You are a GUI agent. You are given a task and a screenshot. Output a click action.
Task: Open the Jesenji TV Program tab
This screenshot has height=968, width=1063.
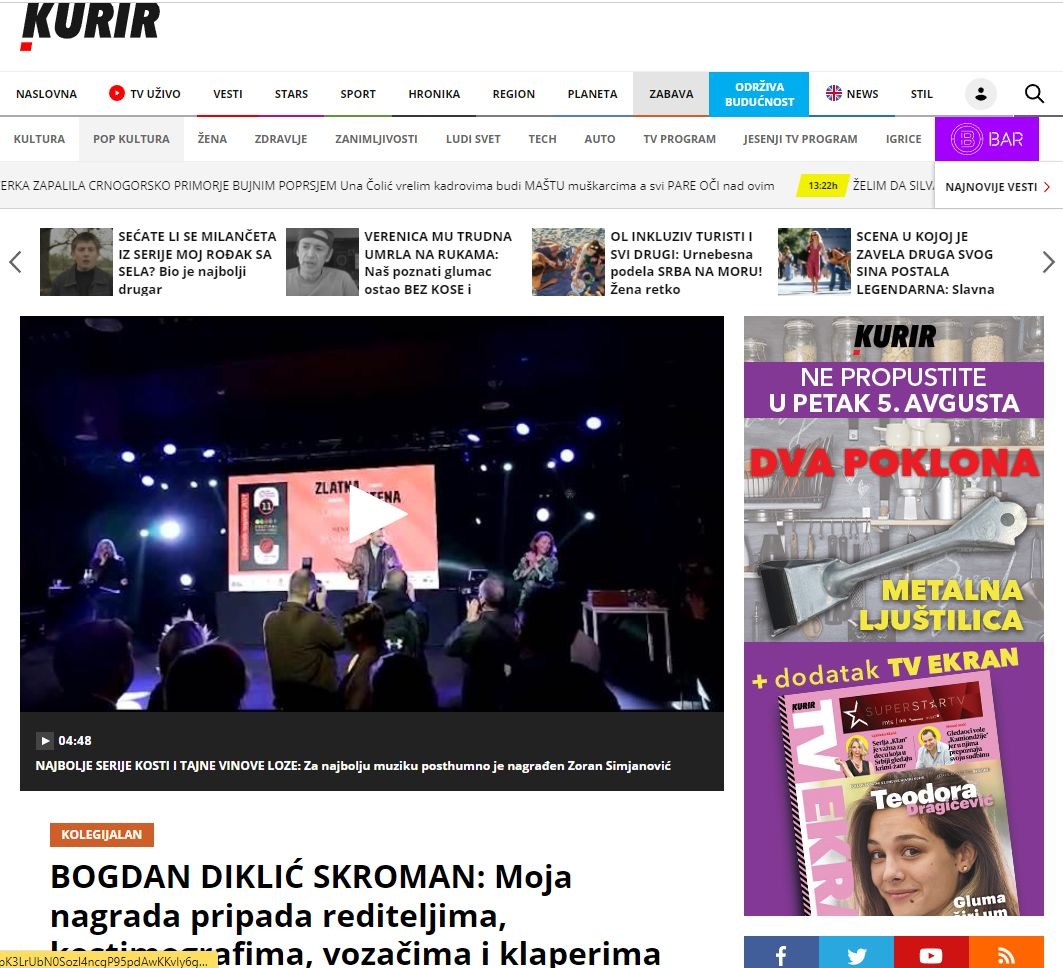(800, 139)
